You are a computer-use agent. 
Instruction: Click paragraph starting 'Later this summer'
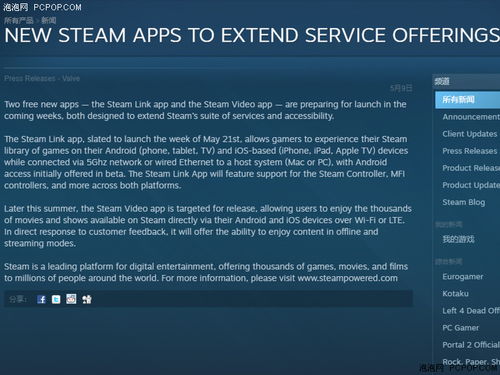pos(208,226)
